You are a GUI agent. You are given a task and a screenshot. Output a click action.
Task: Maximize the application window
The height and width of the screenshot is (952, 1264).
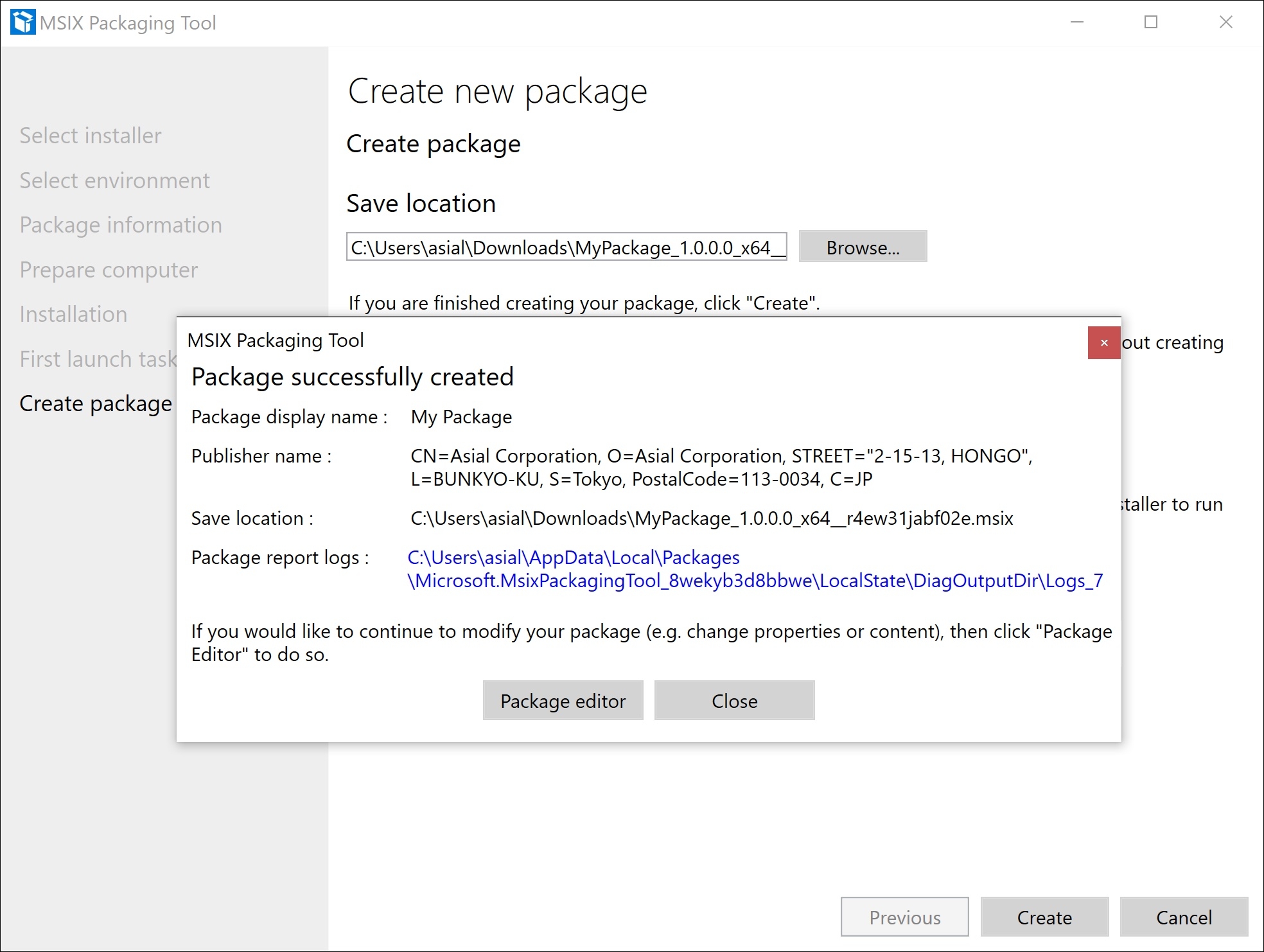(1151, 22)
